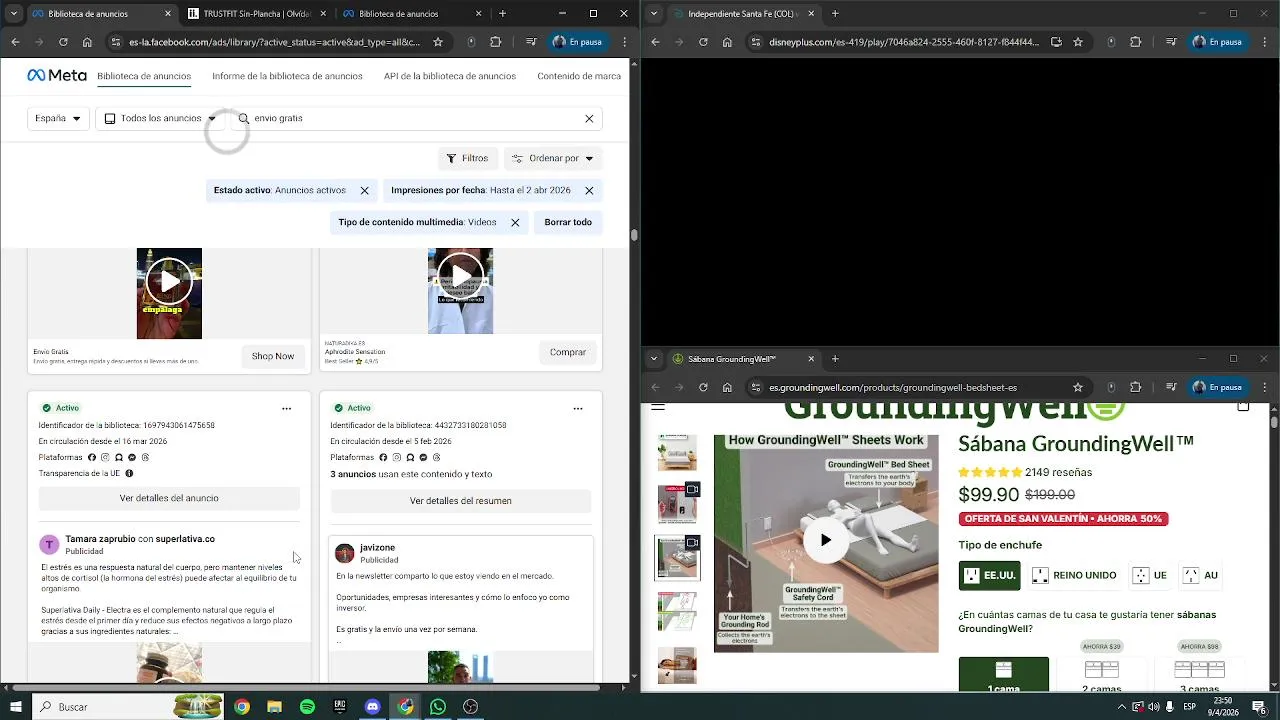This screenshot has height=720, width=1280.
Task: Open Spotify from the taskbar
Action: click(x=307, y=707)
